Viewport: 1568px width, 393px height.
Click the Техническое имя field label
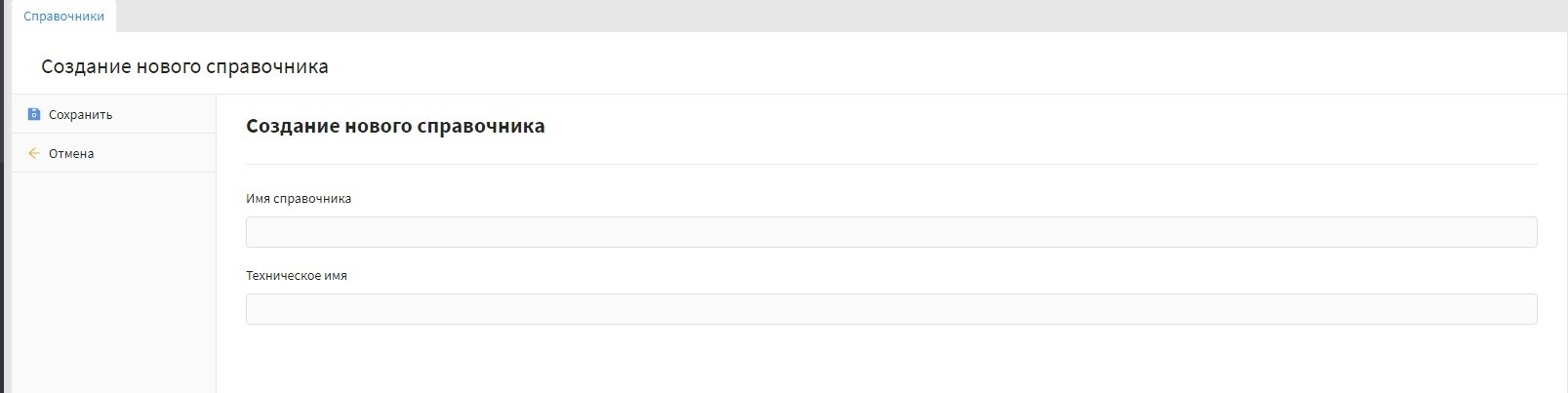pos(297,276)
